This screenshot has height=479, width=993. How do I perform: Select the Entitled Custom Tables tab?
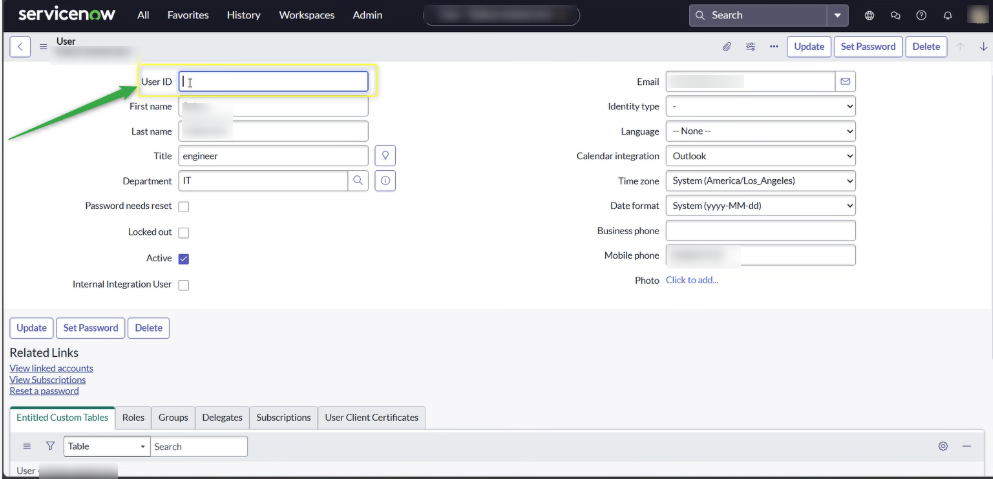coord(63,418)
